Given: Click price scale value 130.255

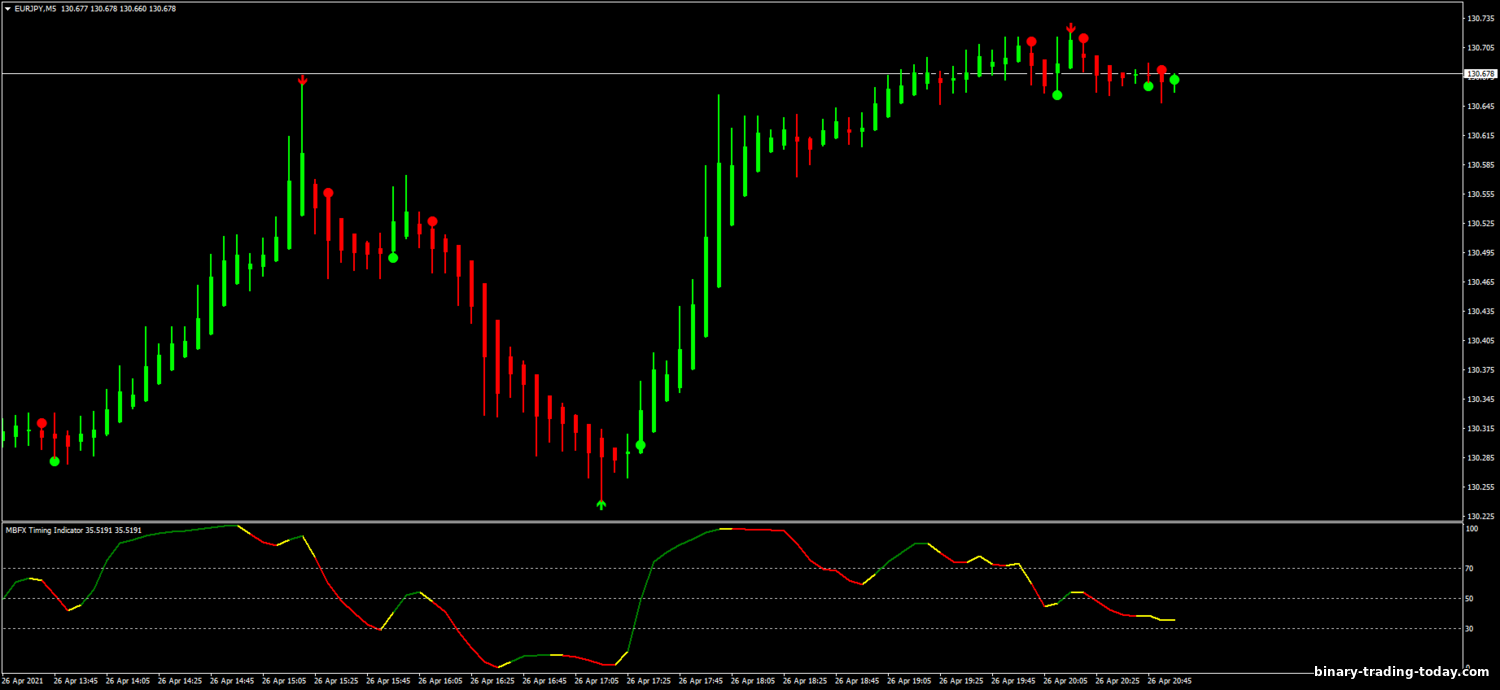Looking at the screenshot, I should (1481, 487).
